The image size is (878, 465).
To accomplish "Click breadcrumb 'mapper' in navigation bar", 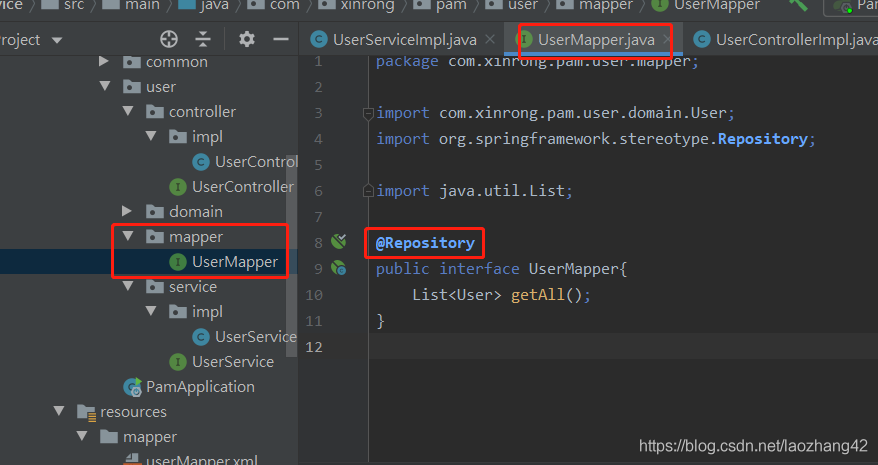I will click(x=606, y=6).
